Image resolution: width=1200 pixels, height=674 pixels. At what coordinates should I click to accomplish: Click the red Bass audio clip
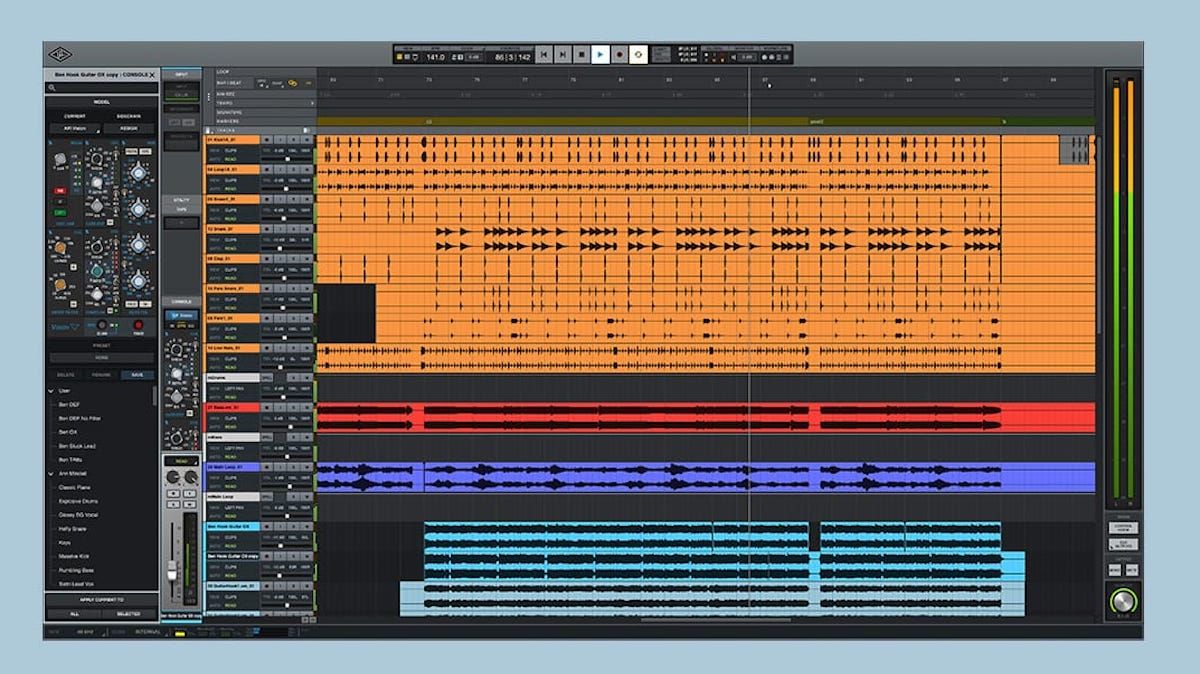coord(705,417)
